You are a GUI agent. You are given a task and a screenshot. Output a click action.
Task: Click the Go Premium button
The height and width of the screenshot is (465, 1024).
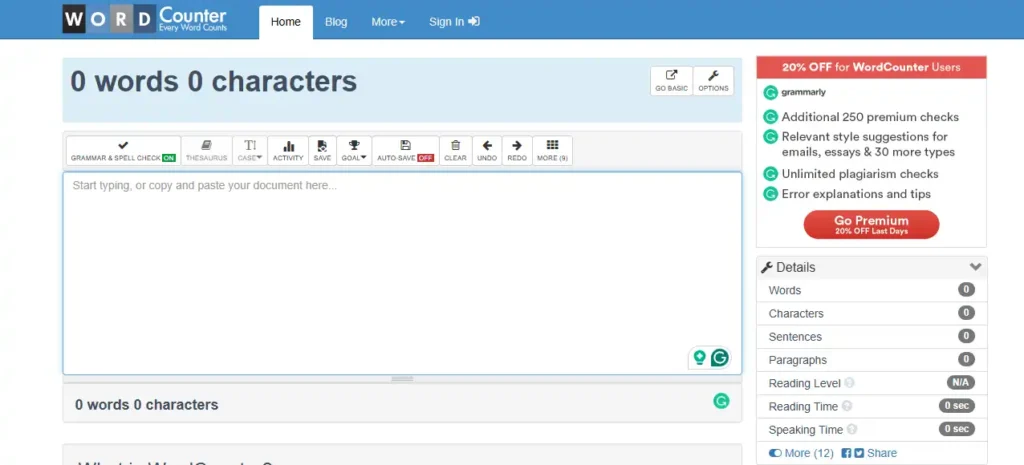point(871,225)
